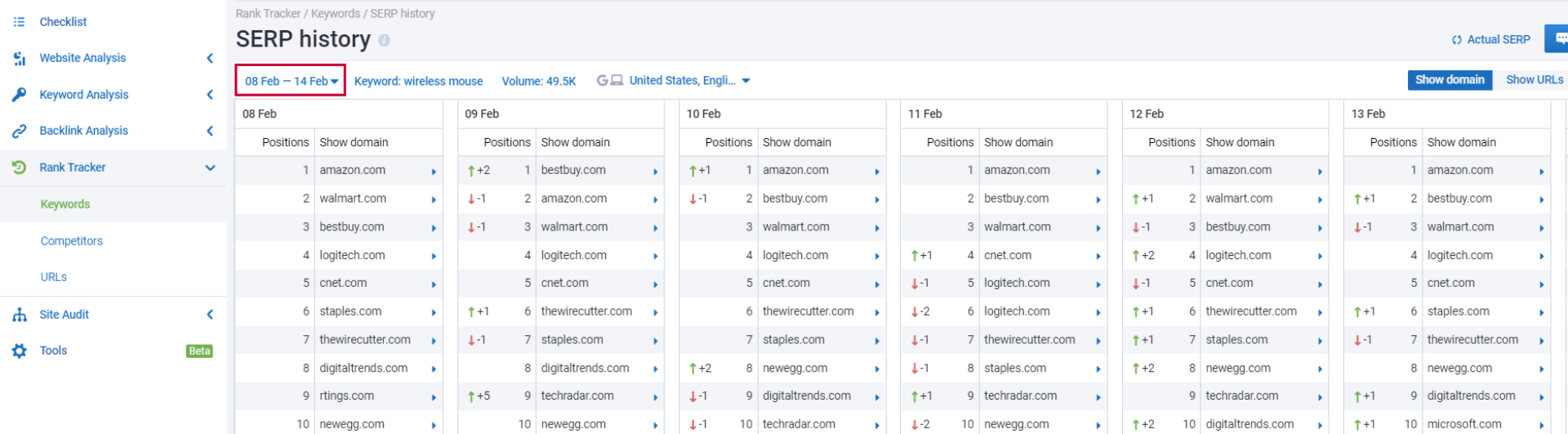Click the 12 Feb column date header
This screenshot has width=1568, height=434.
pyautogui.click(x=1147, y=114)
